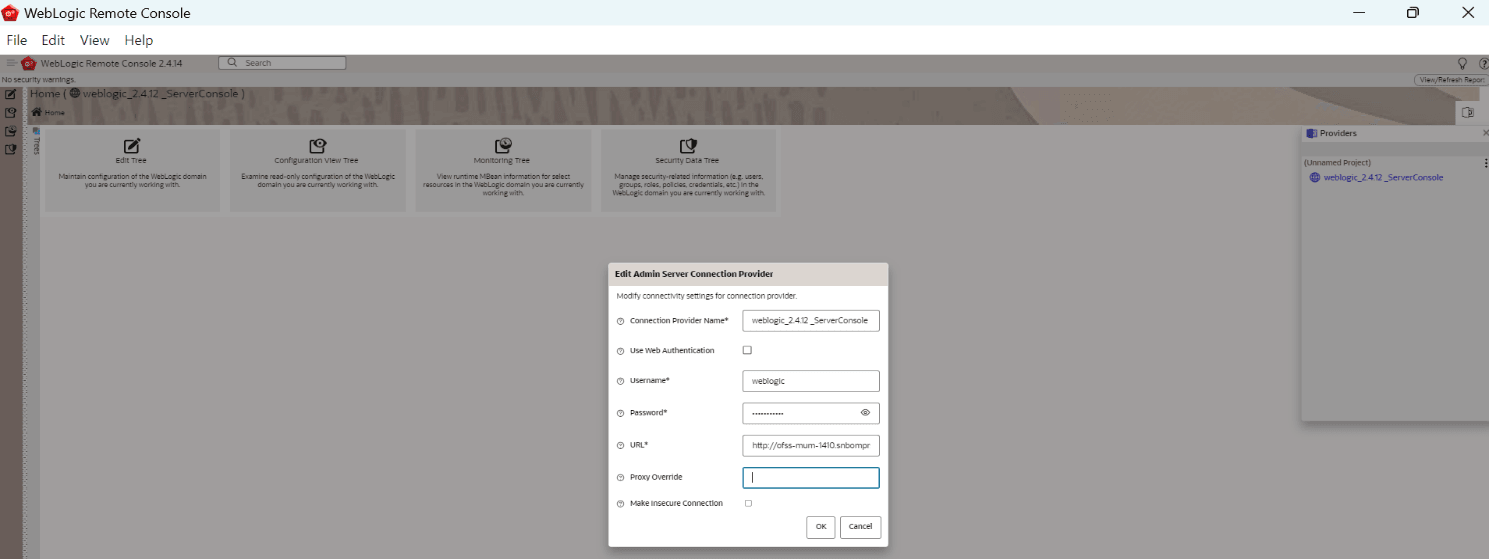Show help icon for URL field
Viewport: 1489px width, 559px height.
pos(620,445)
